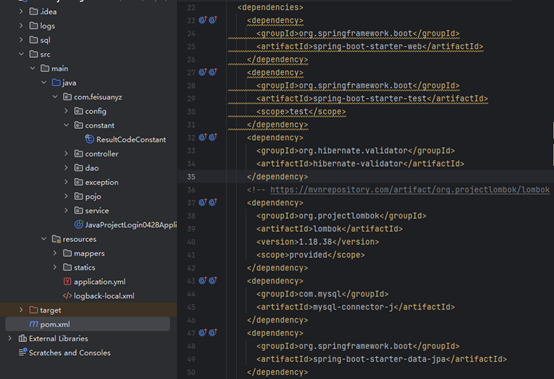554x379 pixels.
Task: Click the second gutter icon on line 23
Action: 213,20
